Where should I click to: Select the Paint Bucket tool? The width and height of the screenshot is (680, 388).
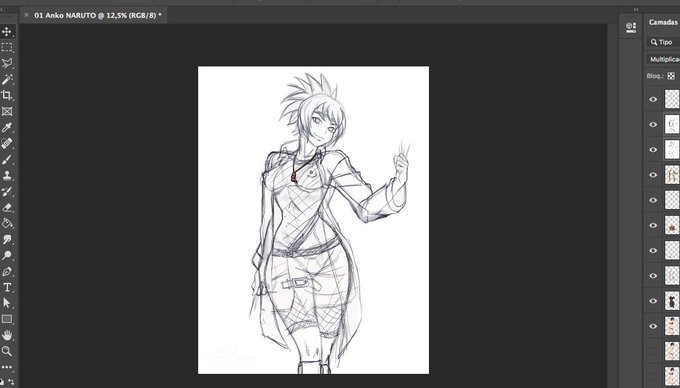tap(7, 224)
